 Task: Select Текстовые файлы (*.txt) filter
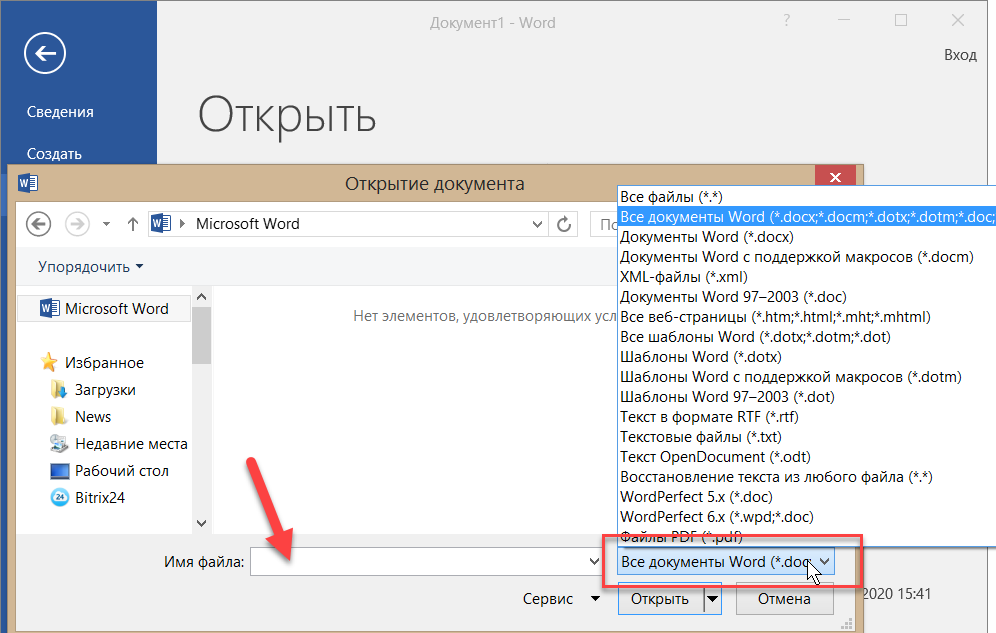point(807,437)
